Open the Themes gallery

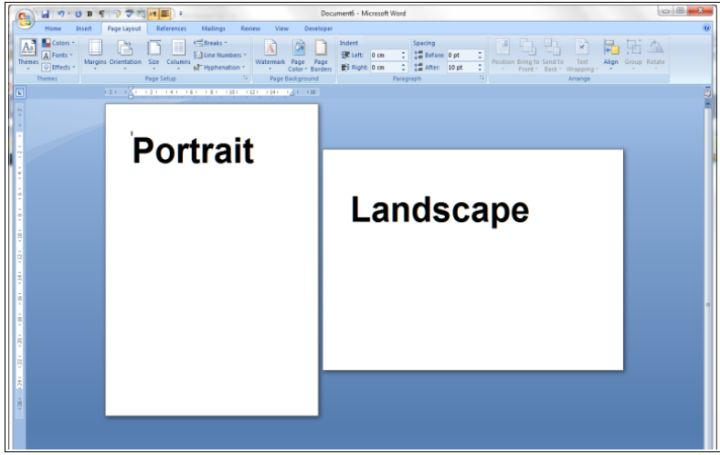point(28,54)
